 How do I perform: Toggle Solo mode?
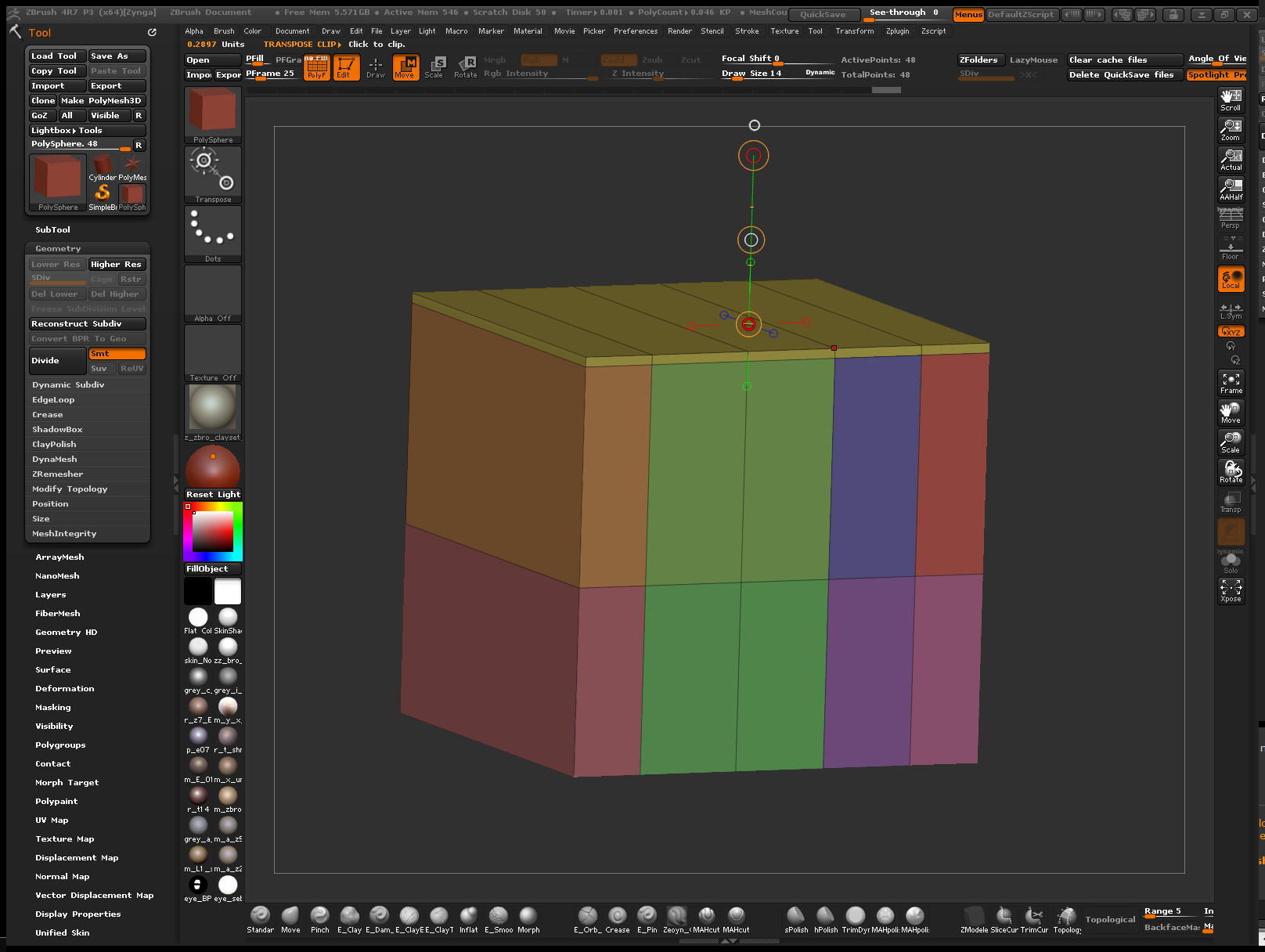click(x=1231, y=561)
